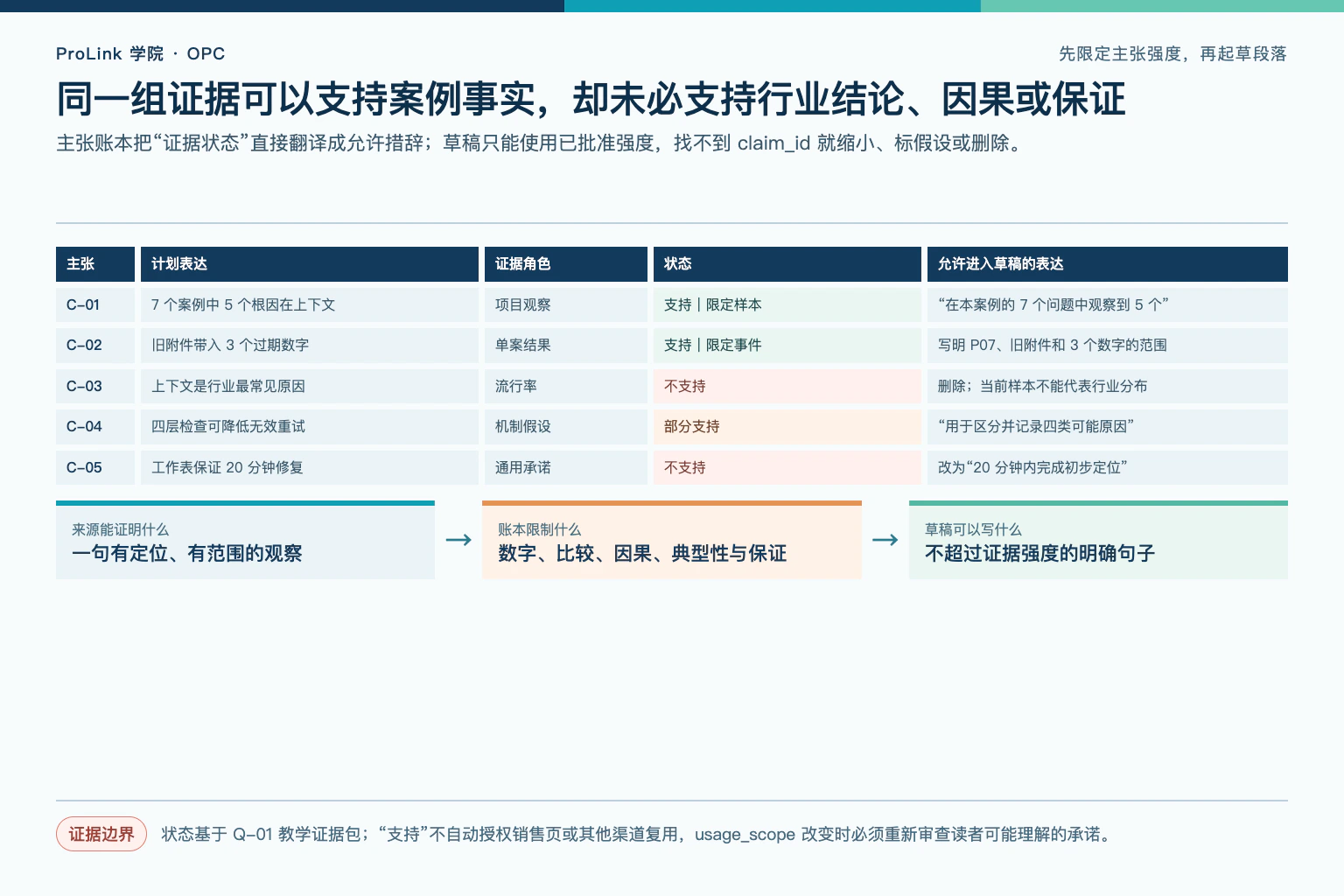Click the cell '改为 20 分钟内完成初步定位'
This screenshot has width=1344, height=896.
point(1108,467)
